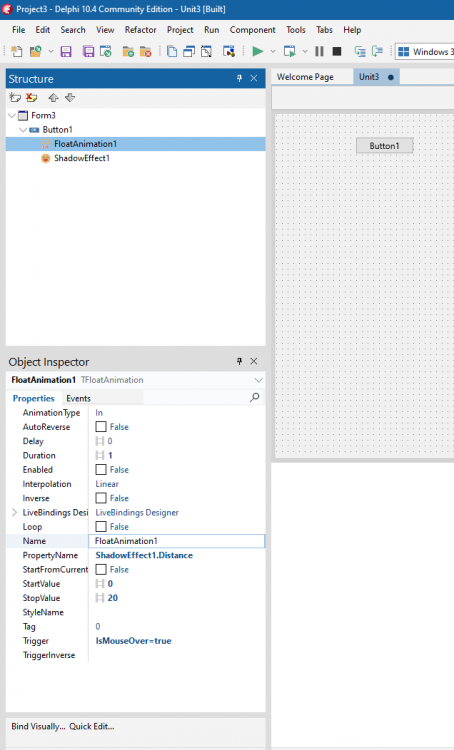Click the New Form toolbar icon

(x=229, y=51)
